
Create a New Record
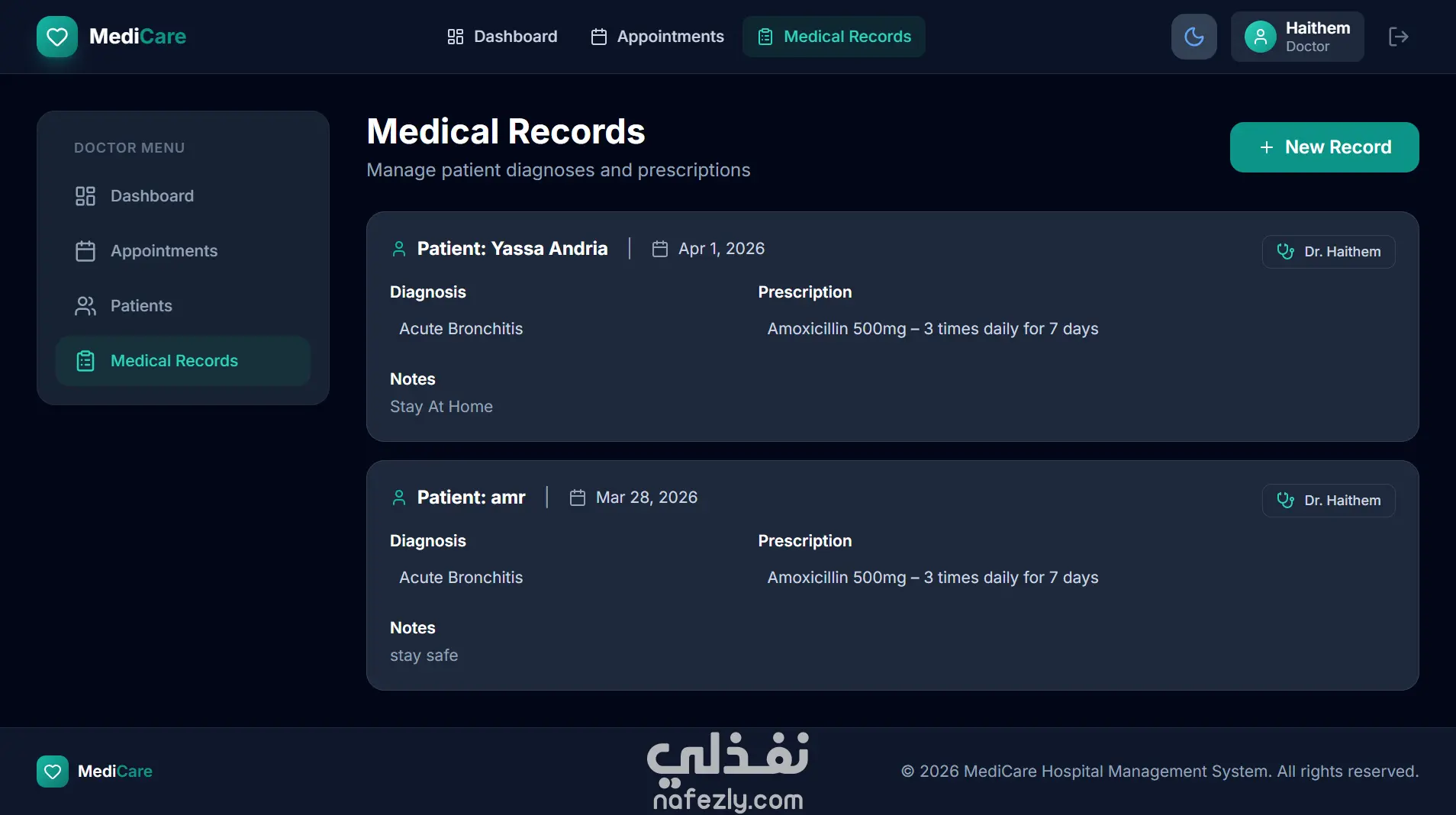(x=1324, y=147)
